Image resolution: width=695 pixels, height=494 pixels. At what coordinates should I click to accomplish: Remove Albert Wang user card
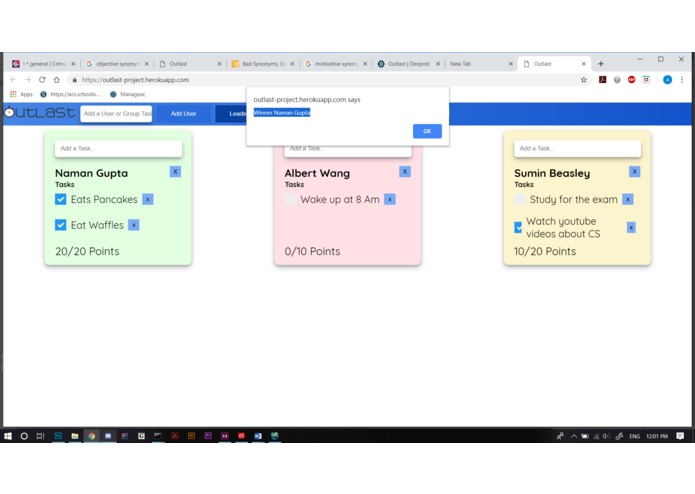click(405, 171)
